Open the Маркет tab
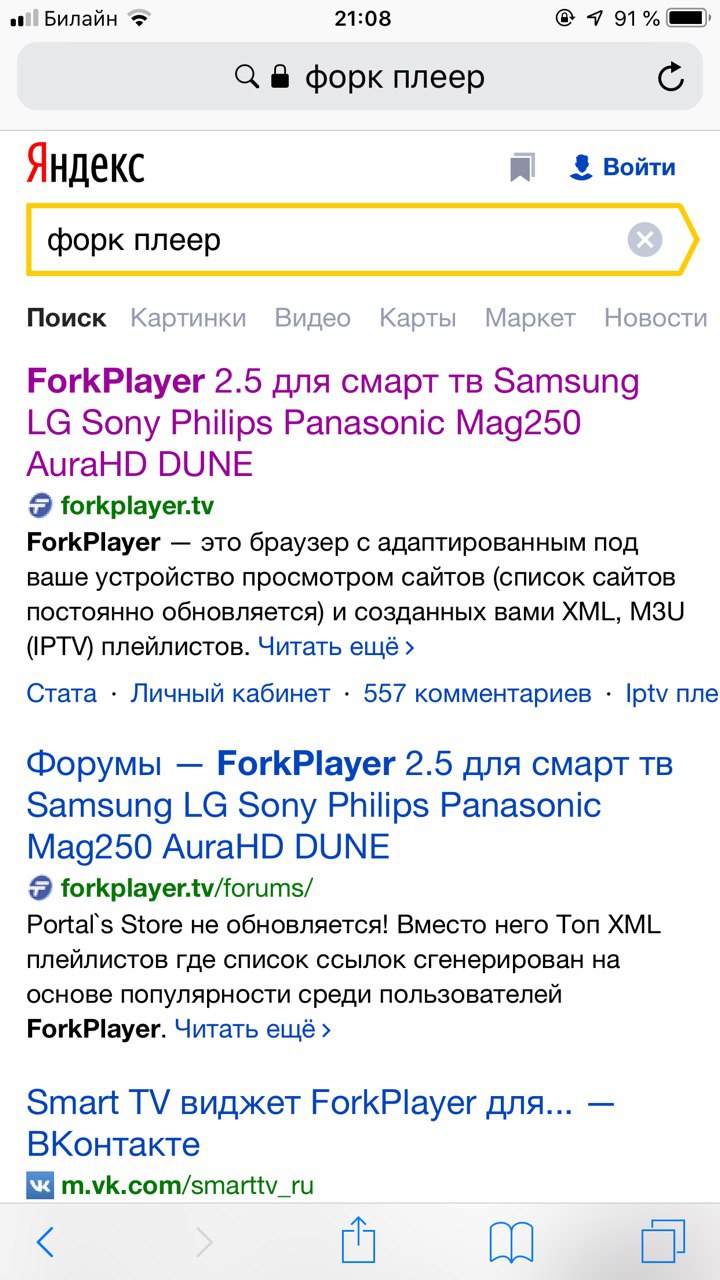Viewport: 720px width, 1280px height. tap(530, 318)
